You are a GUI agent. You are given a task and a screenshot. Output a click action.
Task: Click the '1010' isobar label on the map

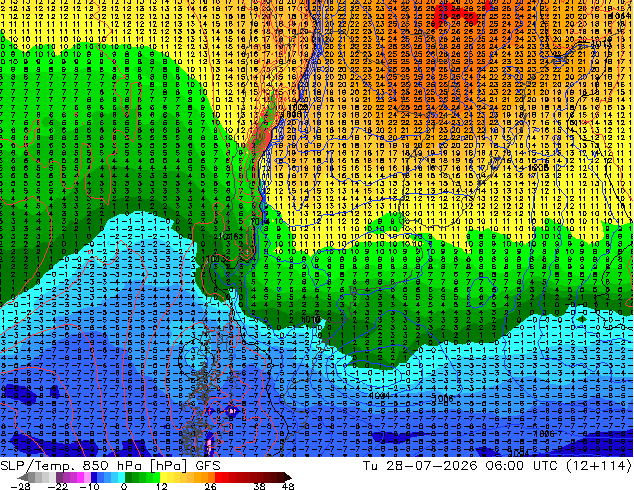click(311, 319)
